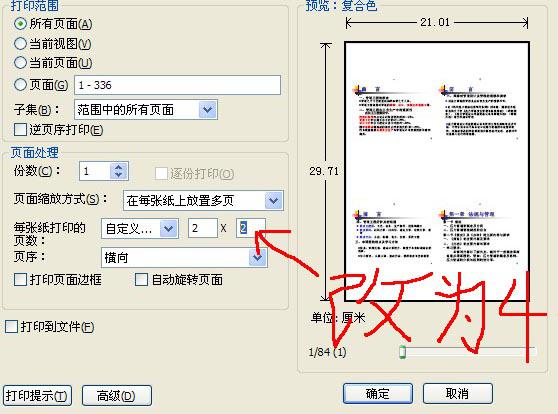Viewport: 558px width, 414px height.
Task: Increase copies with the 份数 up arrow
Action: coord(119,167)
